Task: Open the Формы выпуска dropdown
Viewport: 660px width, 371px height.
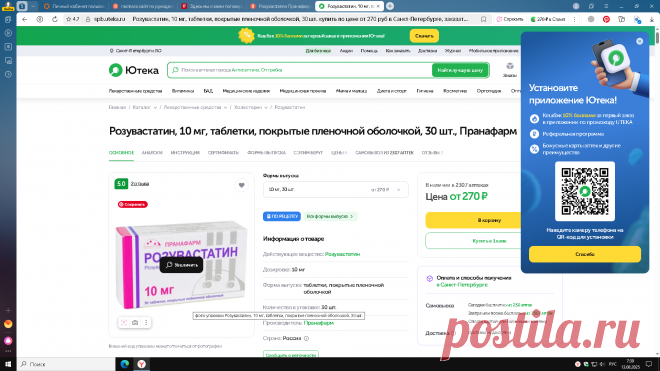Action: point(335,190)
